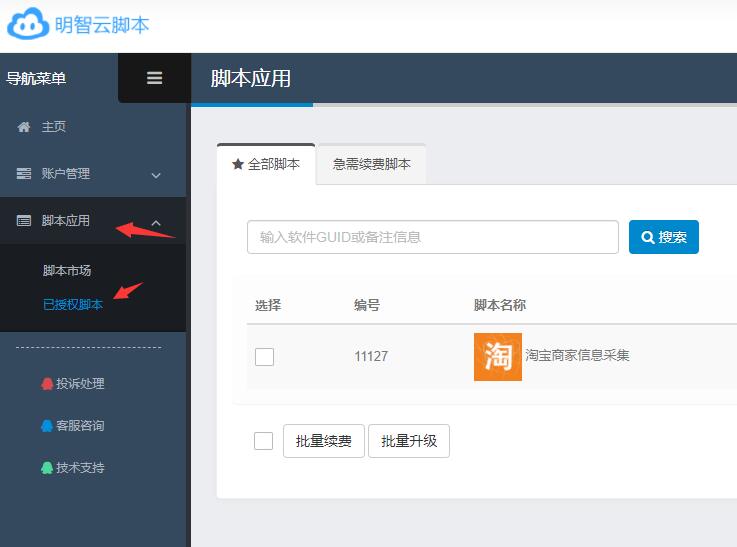
Task: Click the red QQ icon for 投诉处理
Action: click(47, 384)
